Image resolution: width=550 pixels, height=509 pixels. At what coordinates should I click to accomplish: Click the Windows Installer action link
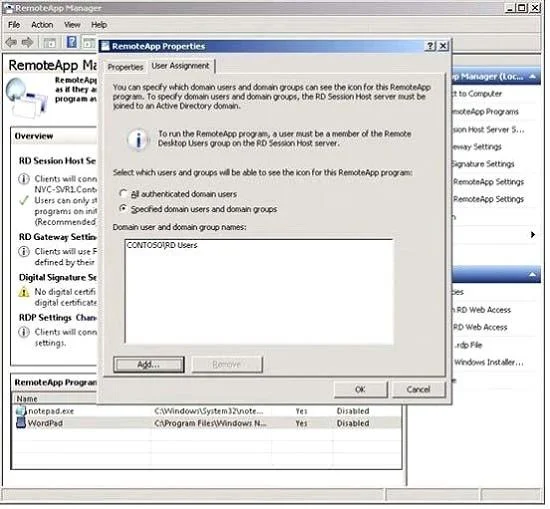[x=488, y=362]
